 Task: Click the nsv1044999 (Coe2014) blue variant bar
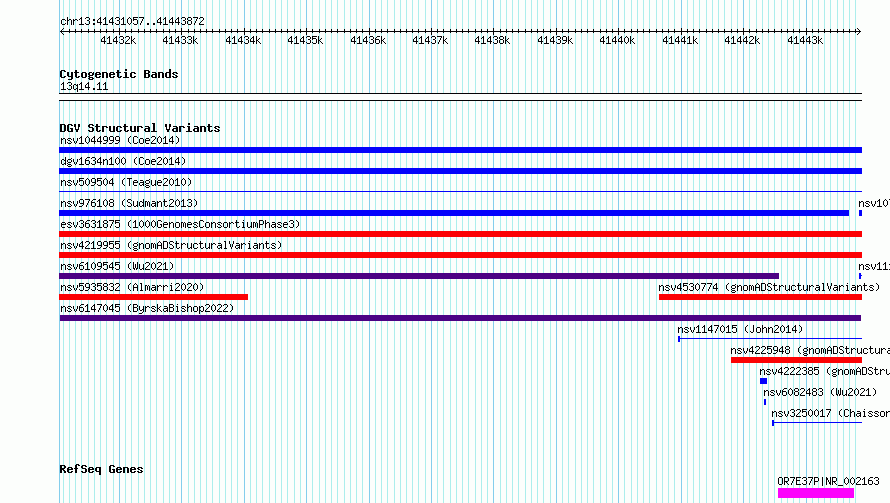tap(460, 150)
